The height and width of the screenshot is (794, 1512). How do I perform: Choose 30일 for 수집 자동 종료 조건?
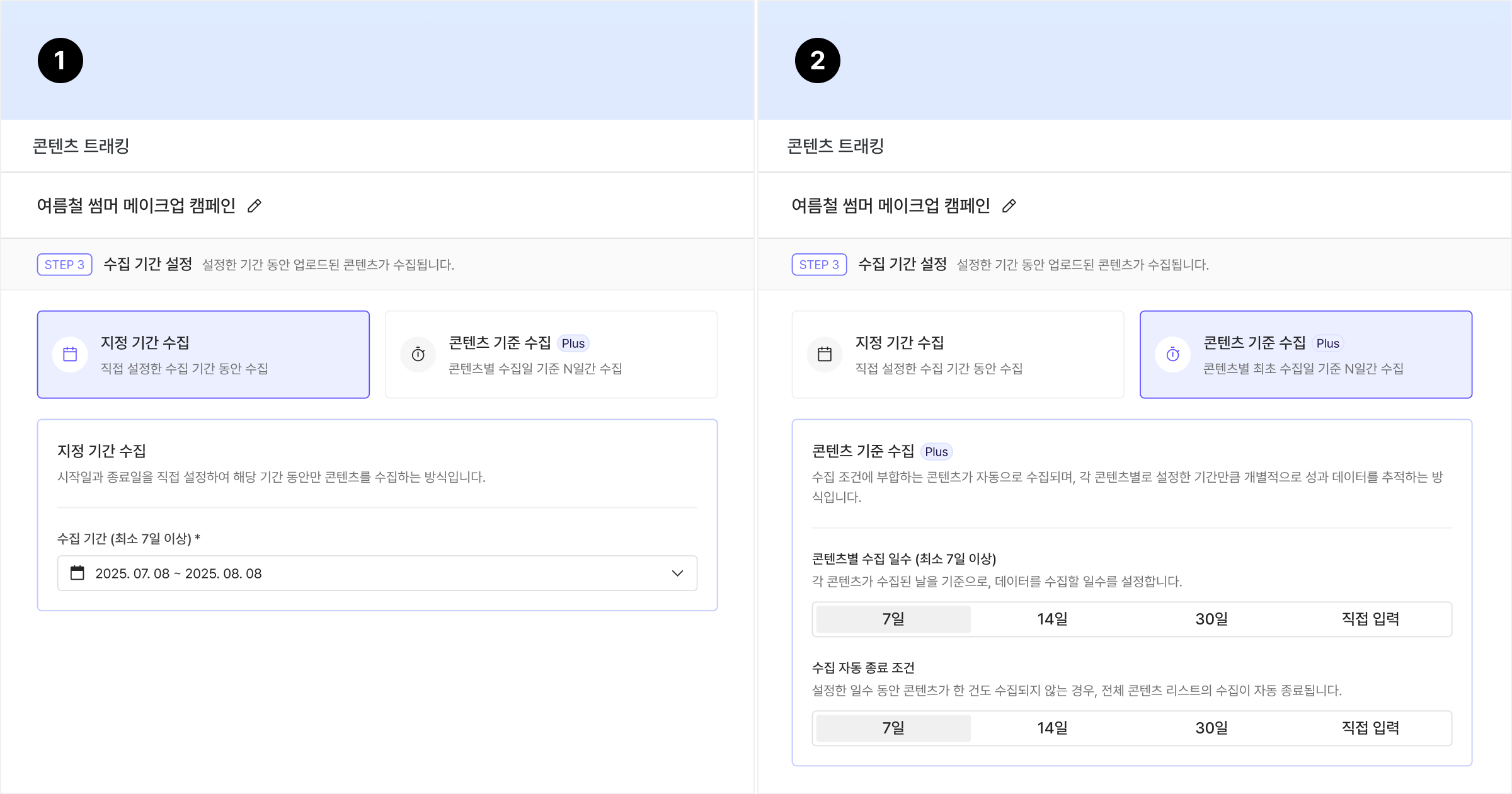tap(1211, 728)
